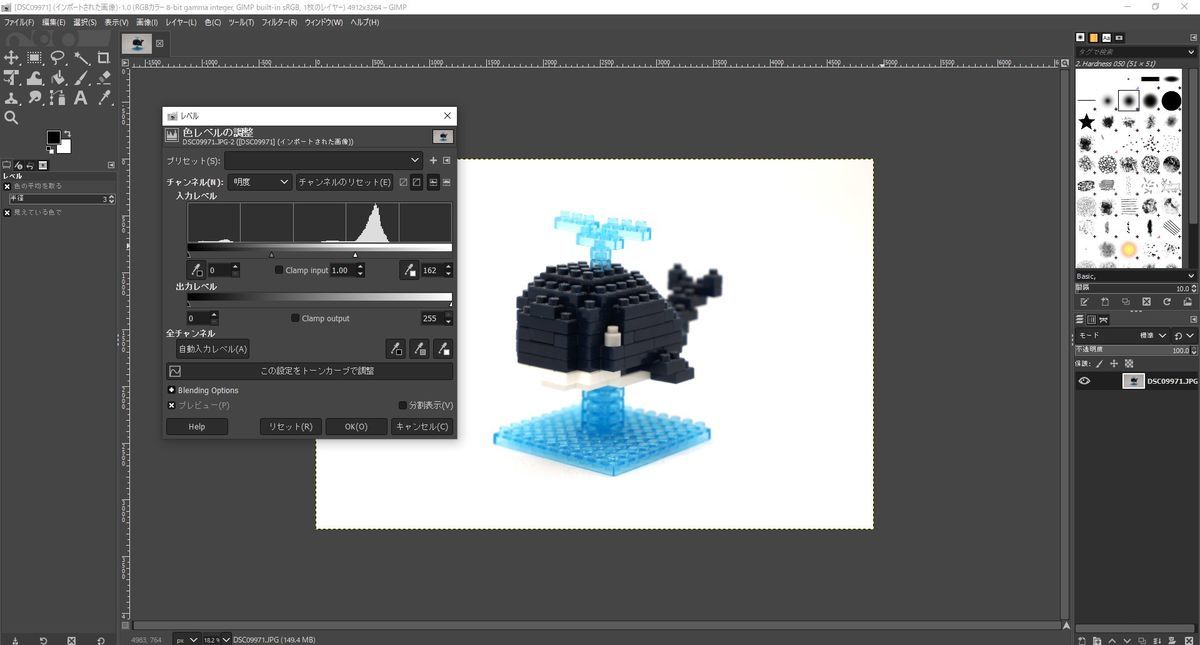
Task: Open the チャンネル channel dropdown showing 明度
Action: (259, 182)
